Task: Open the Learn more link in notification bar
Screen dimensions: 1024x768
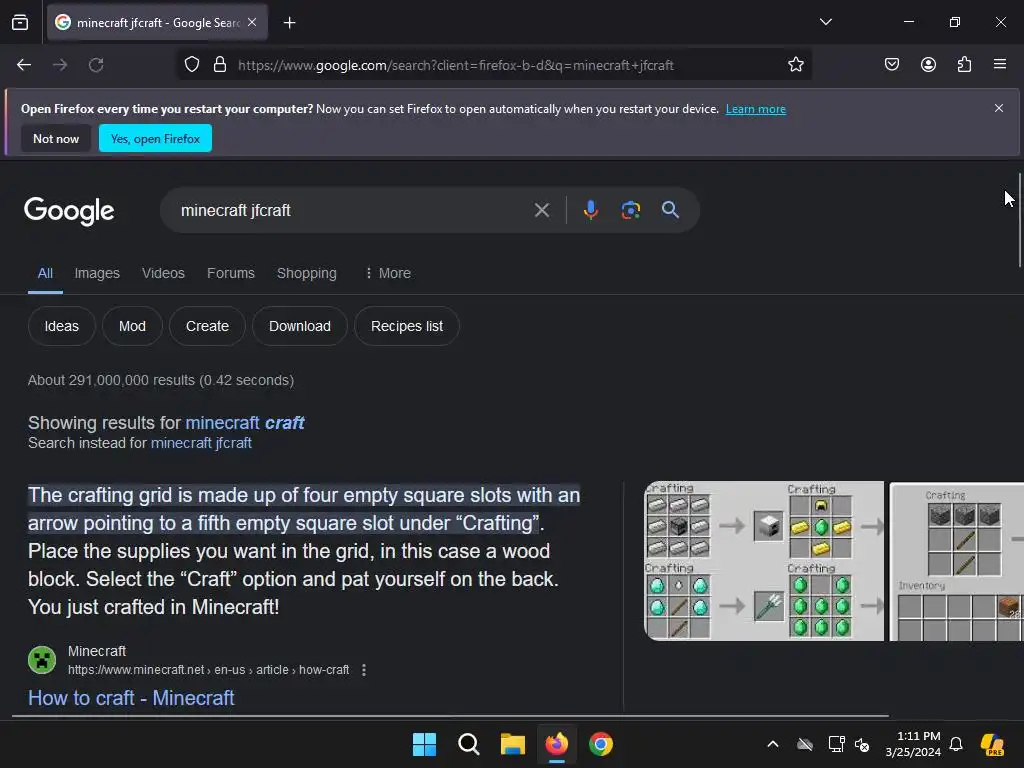Action: [756, 109]
